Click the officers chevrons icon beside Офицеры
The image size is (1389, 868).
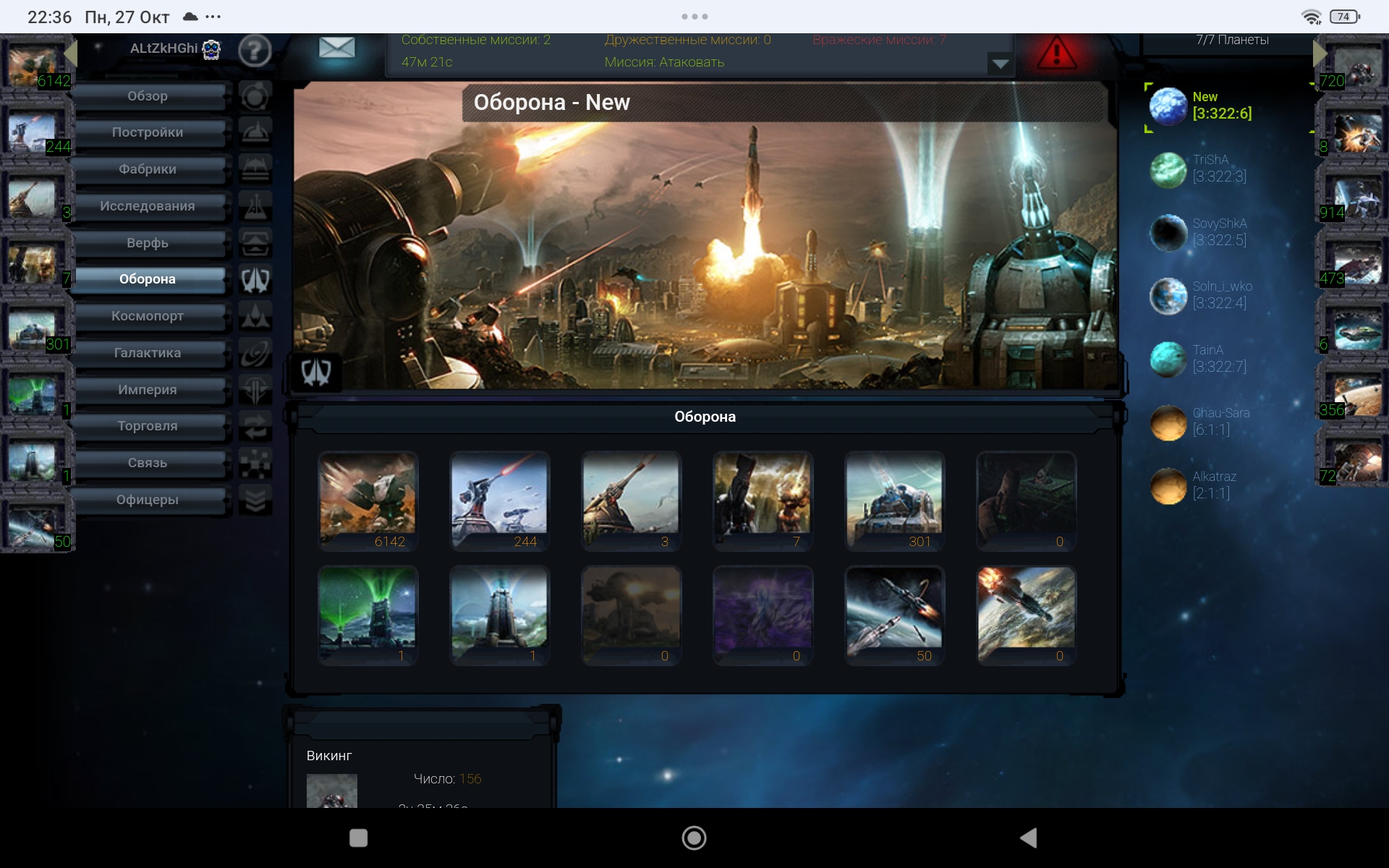pos(255,499)
